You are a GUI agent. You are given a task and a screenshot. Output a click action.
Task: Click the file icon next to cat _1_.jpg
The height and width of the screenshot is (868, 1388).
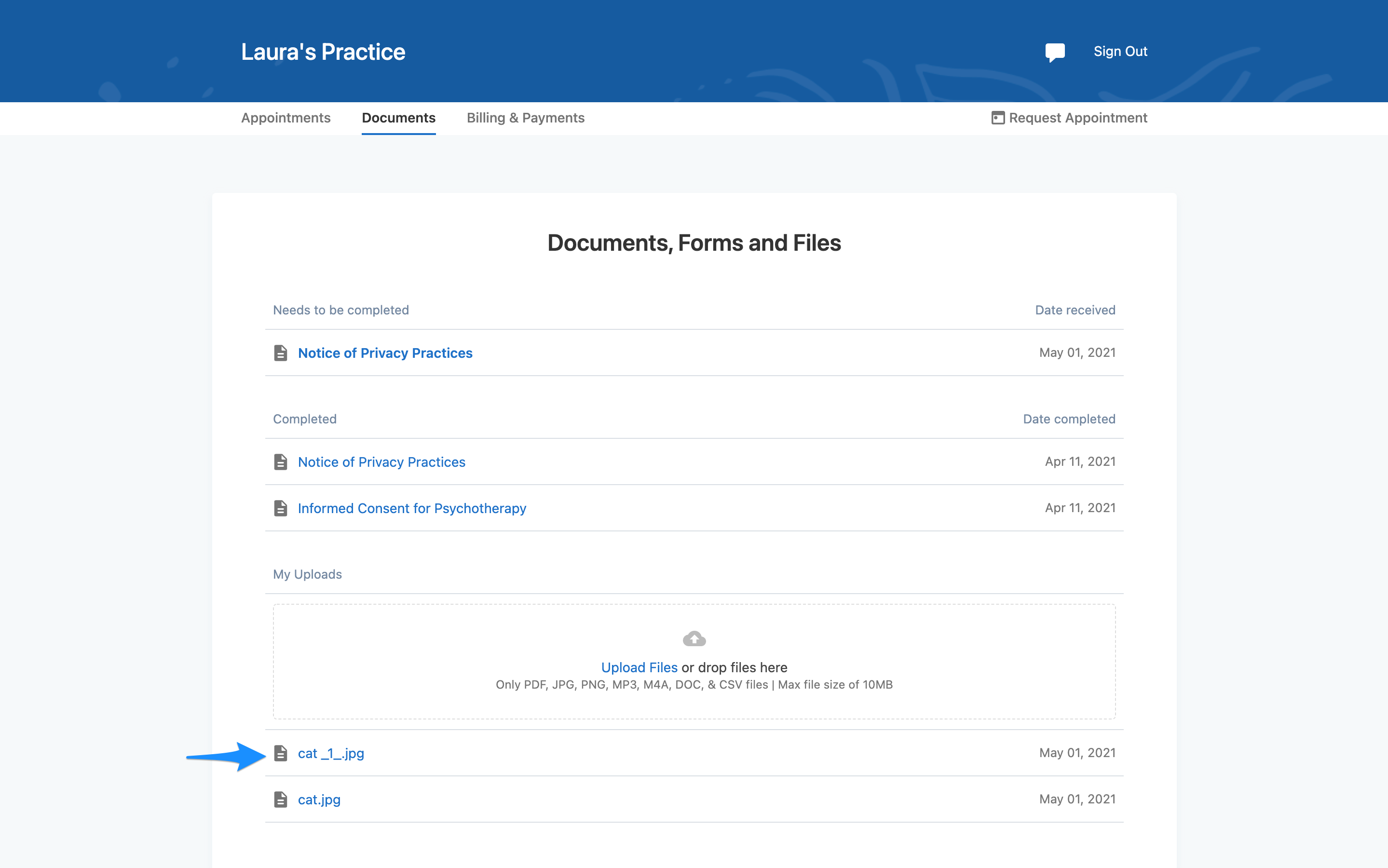[281, 753]
